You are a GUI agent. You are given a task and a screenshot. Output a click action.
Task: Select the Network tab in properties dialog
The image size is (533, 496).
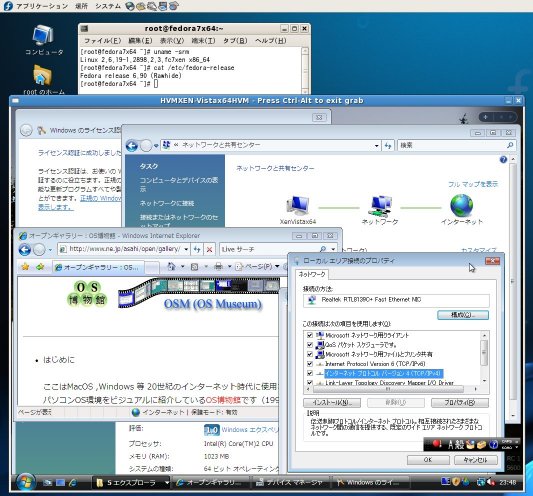(312, 274)
